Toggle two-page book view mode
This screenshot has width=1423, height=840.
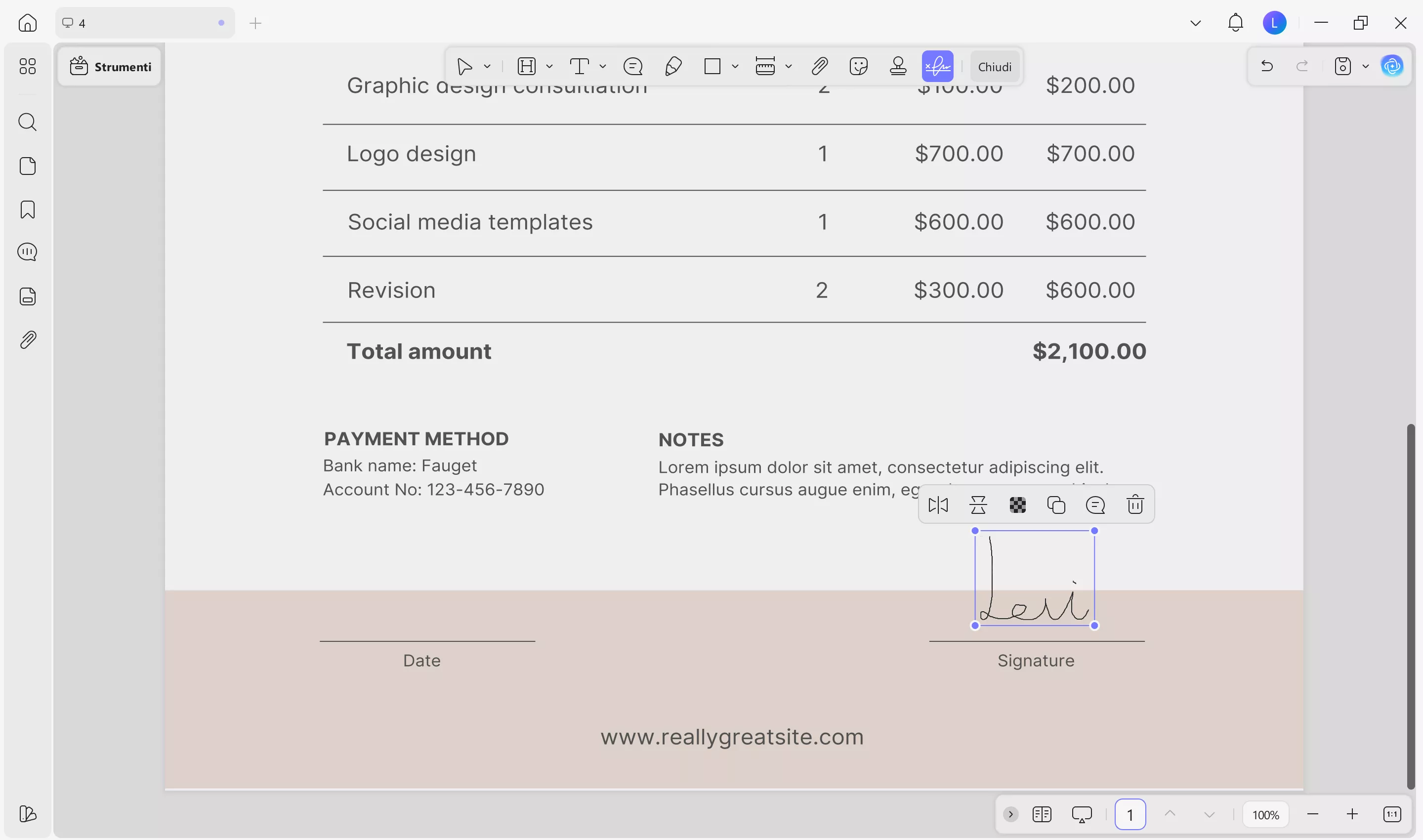coord(1043,814)
